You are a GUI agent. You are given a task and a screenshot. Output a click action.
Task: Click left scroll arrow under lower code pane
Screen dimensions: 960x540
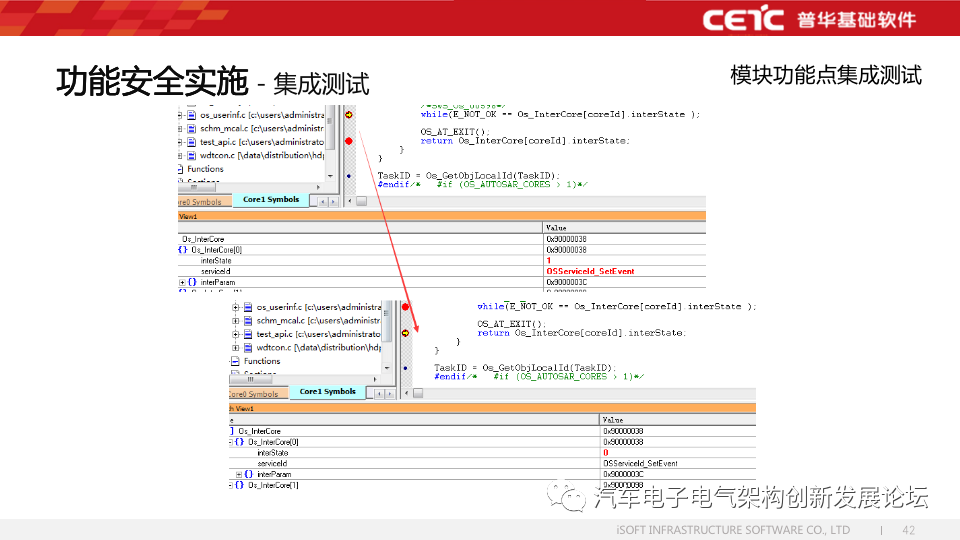tap(407, 393)
